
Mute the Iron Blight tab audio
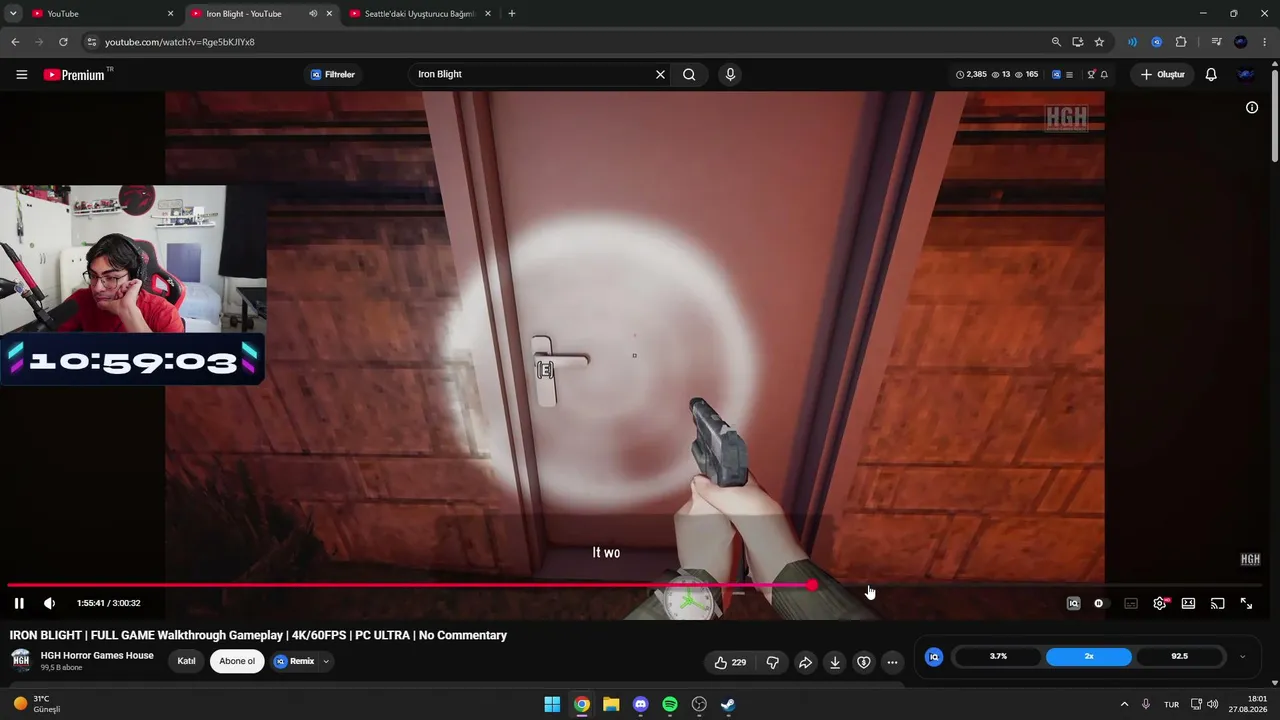click(313, 14)
